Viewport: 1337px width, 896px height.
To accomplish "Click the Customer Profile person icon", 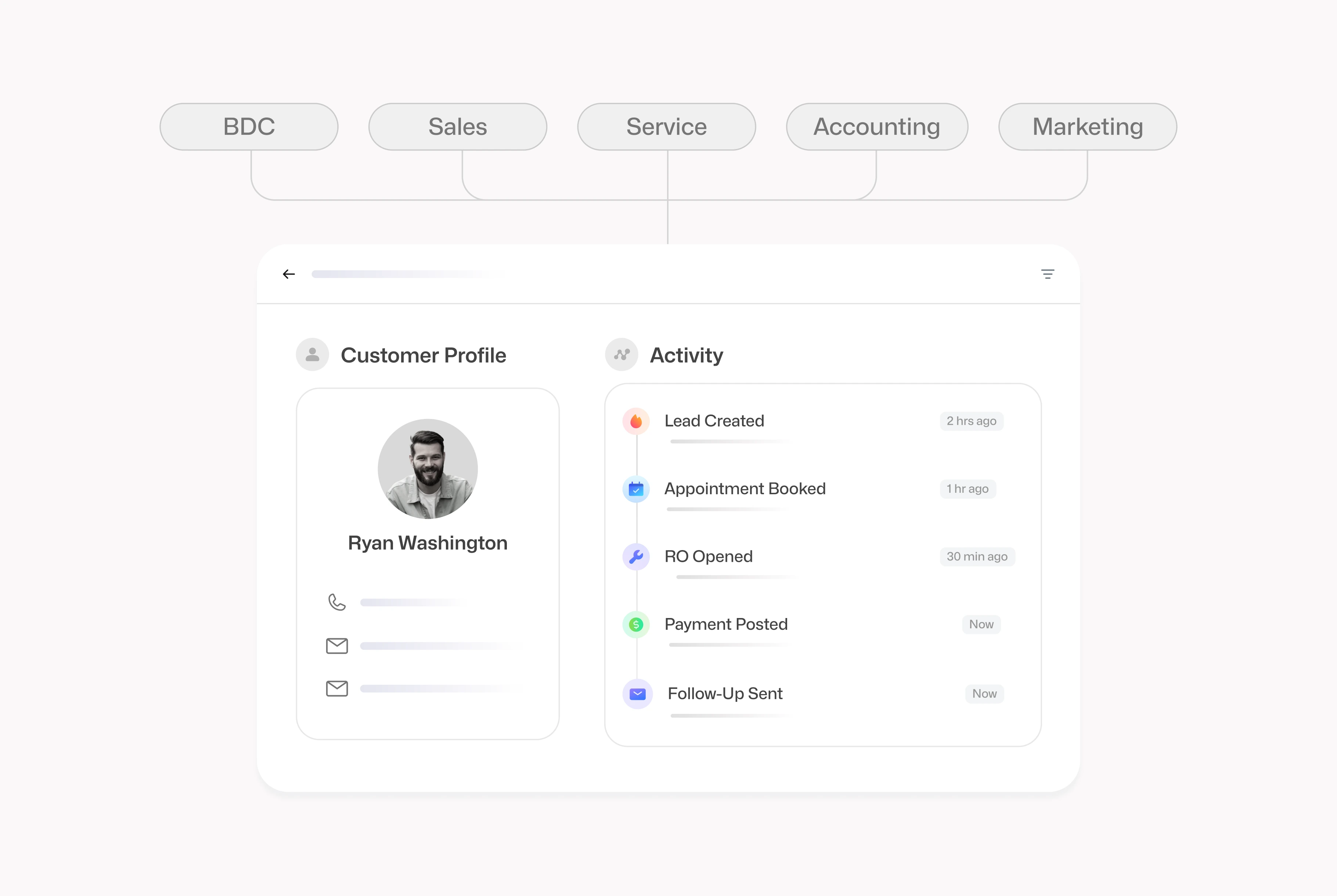I will tap(312, 355).
